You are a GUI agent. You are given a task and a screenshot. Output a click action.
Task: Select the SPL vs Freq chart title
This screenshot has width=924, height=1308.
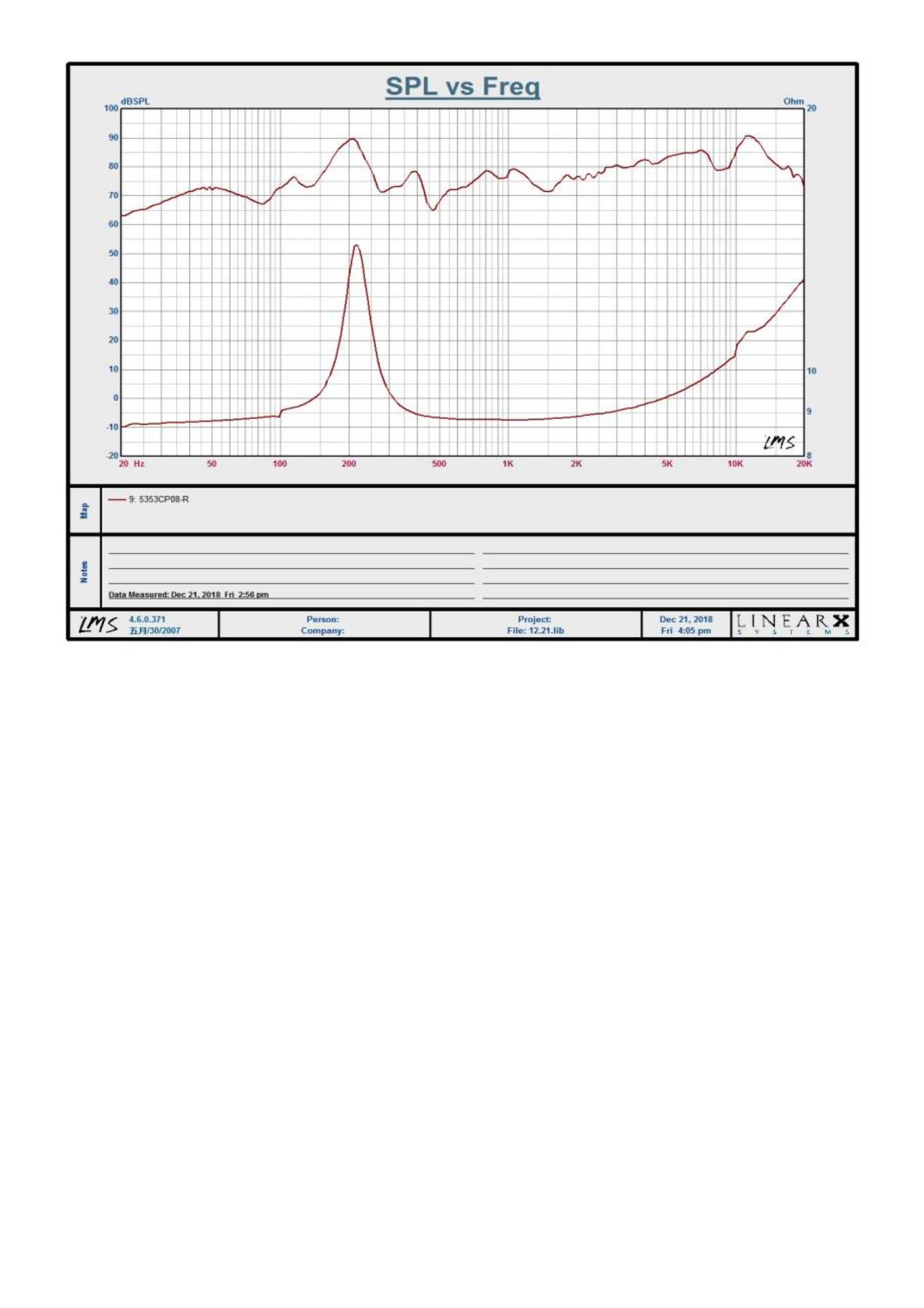pos(462,87)
